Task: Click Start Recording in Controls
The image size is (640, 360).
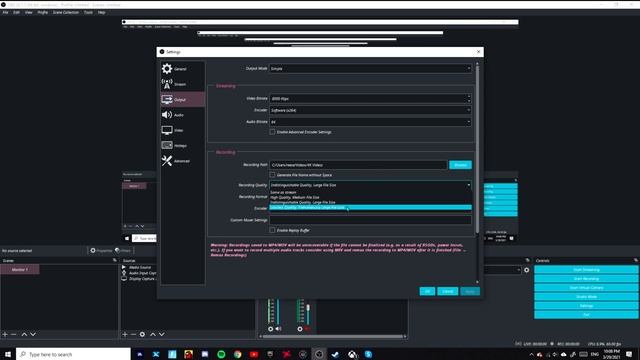Action: [x=586, y=279]
